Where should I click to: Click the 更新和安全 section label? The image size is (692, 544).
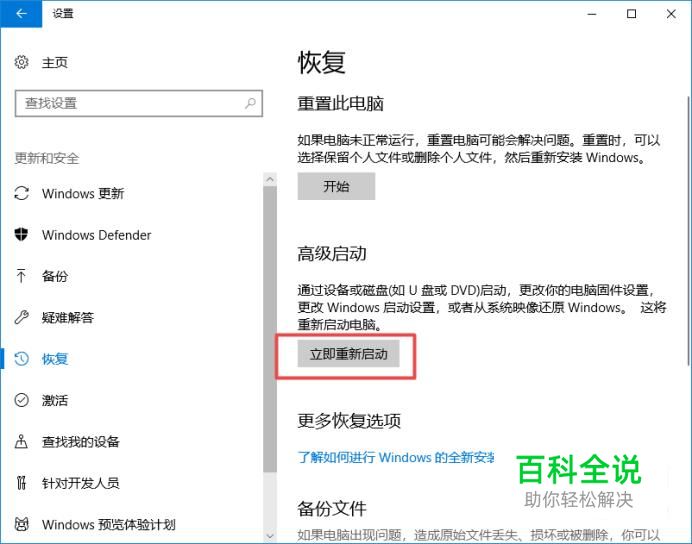(x=47, y=158)
